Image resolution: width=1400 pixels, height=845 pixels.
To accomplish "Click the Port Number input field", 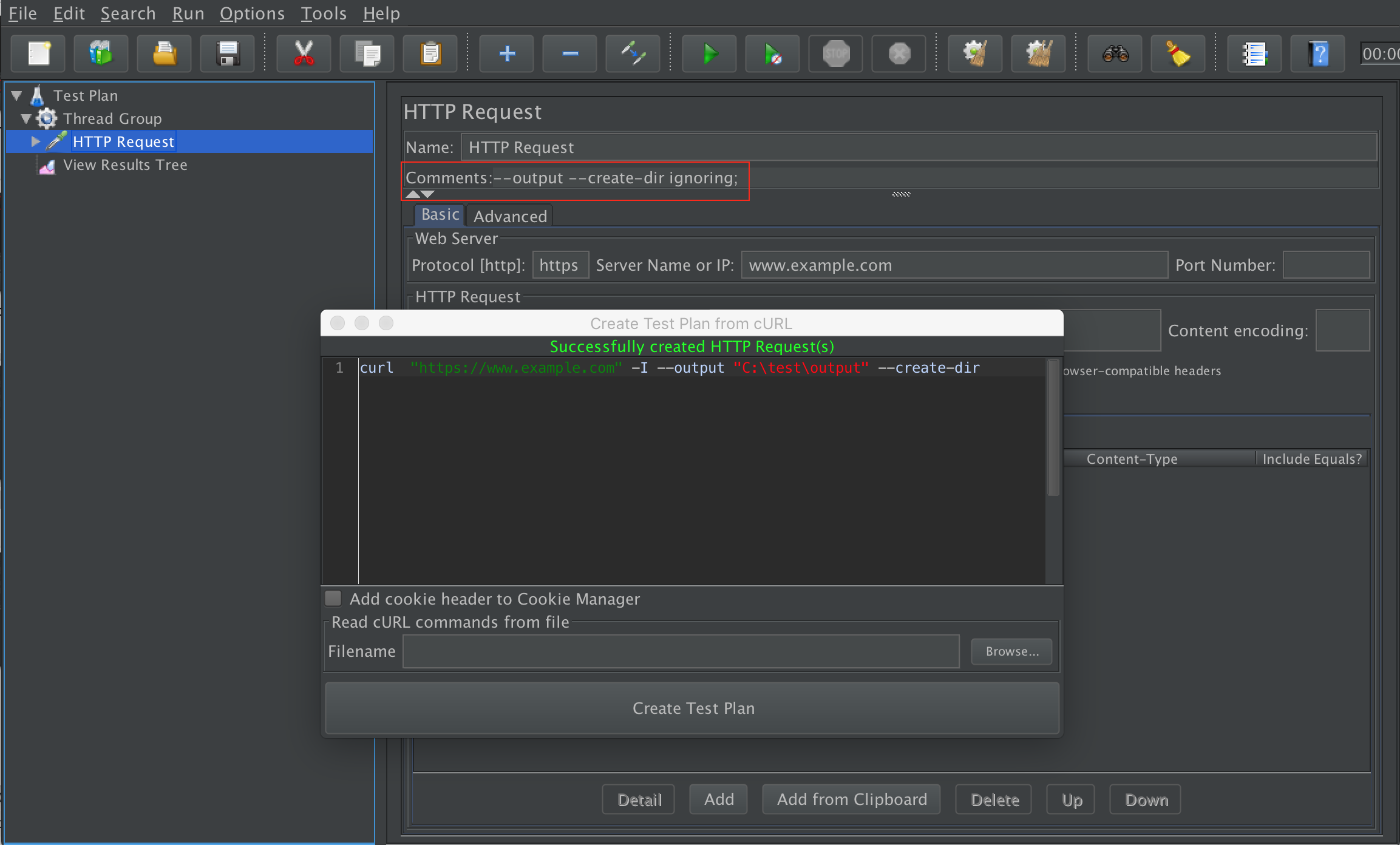I will tap(1327, 265).
